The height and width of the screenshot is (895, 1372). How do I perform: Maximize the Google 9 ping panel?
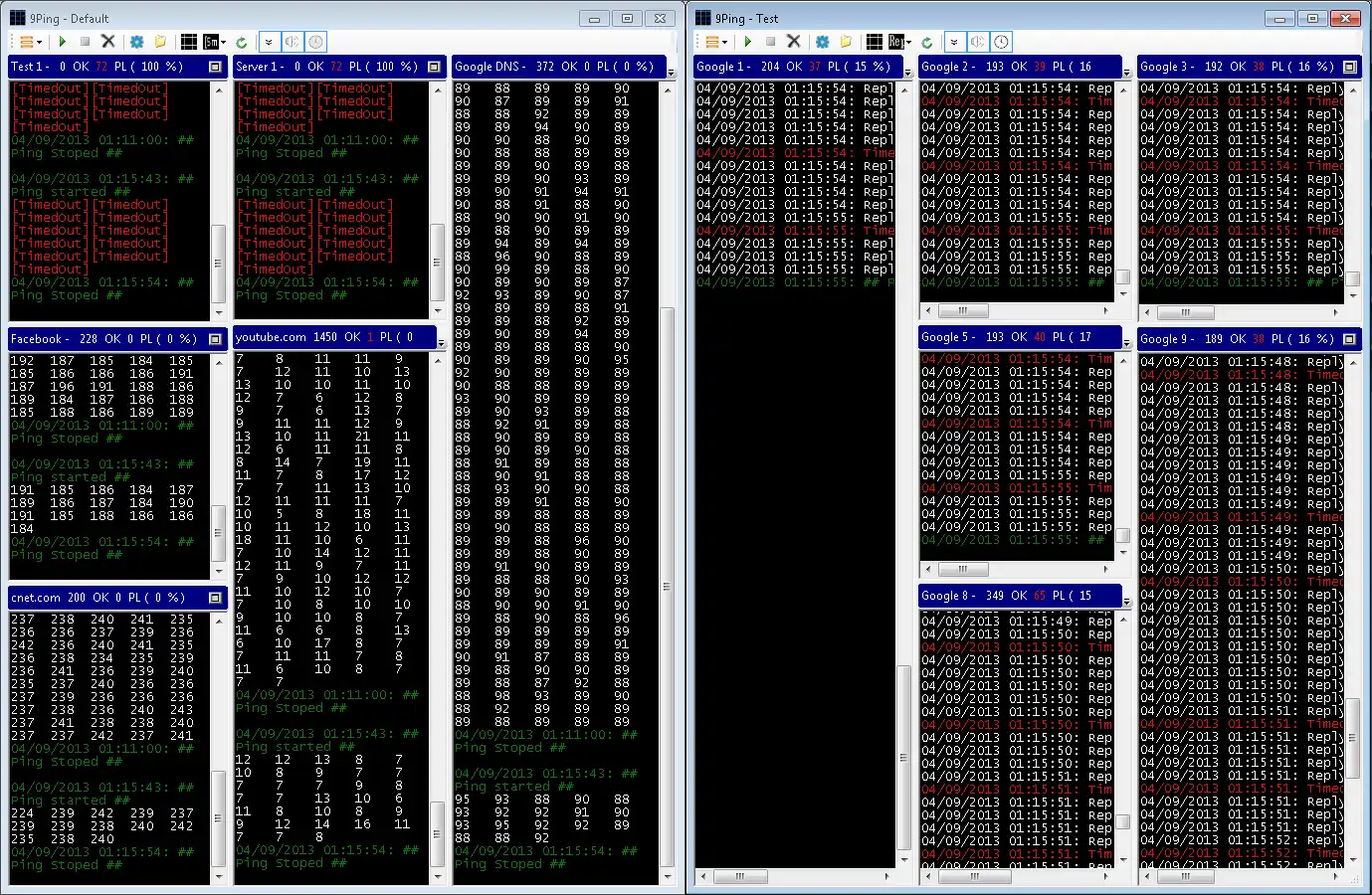point(1350,339)
